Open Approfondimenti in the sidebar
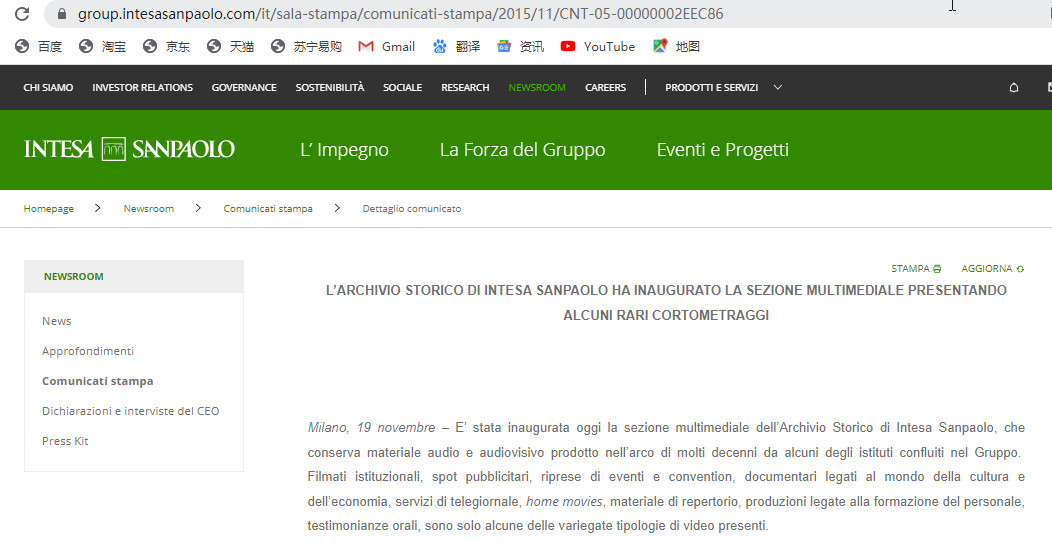 (x=88, y=351)
